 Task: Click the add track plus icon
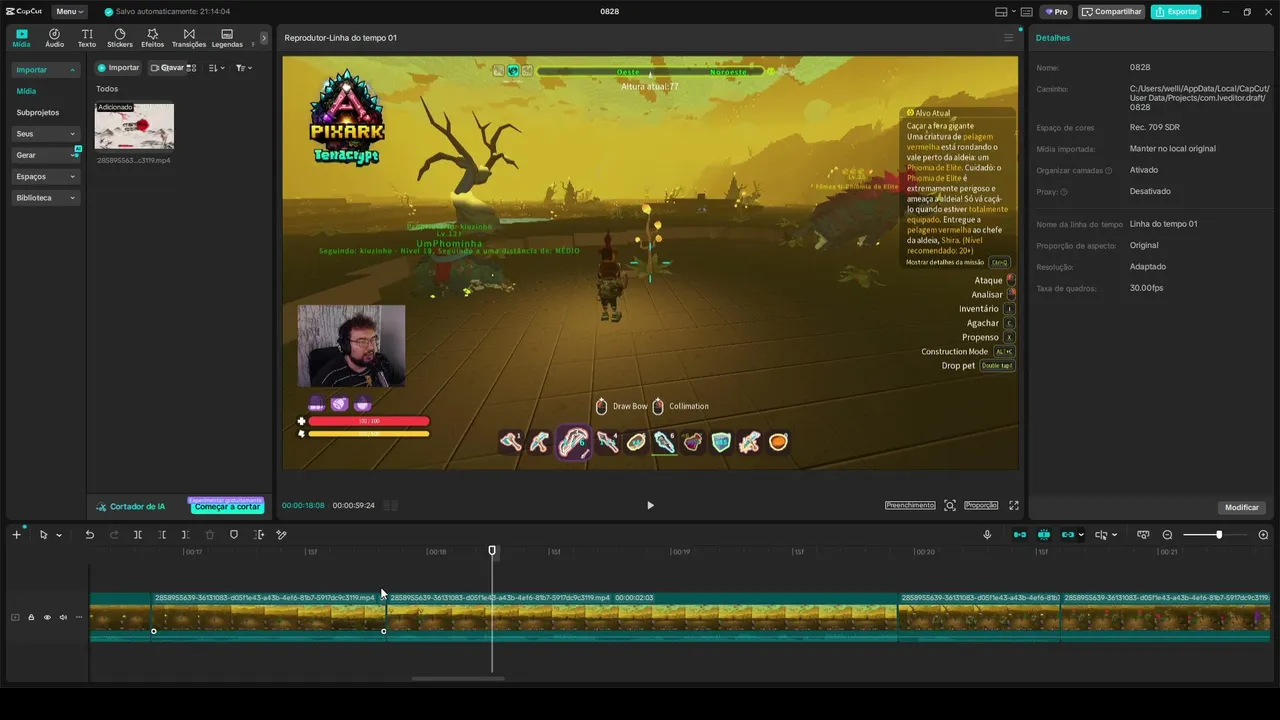[x=16, y=535]
